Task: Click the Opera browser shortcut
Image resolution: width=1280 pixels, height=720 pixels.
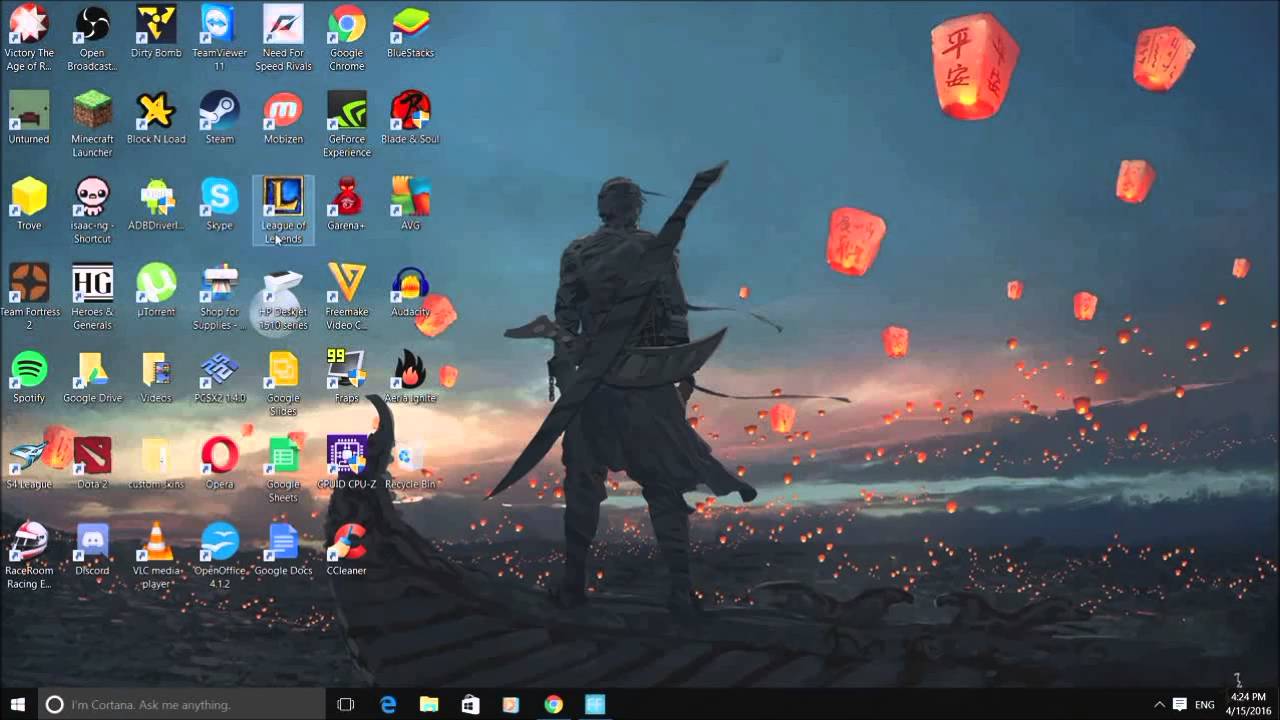Action: pos(219,463)
